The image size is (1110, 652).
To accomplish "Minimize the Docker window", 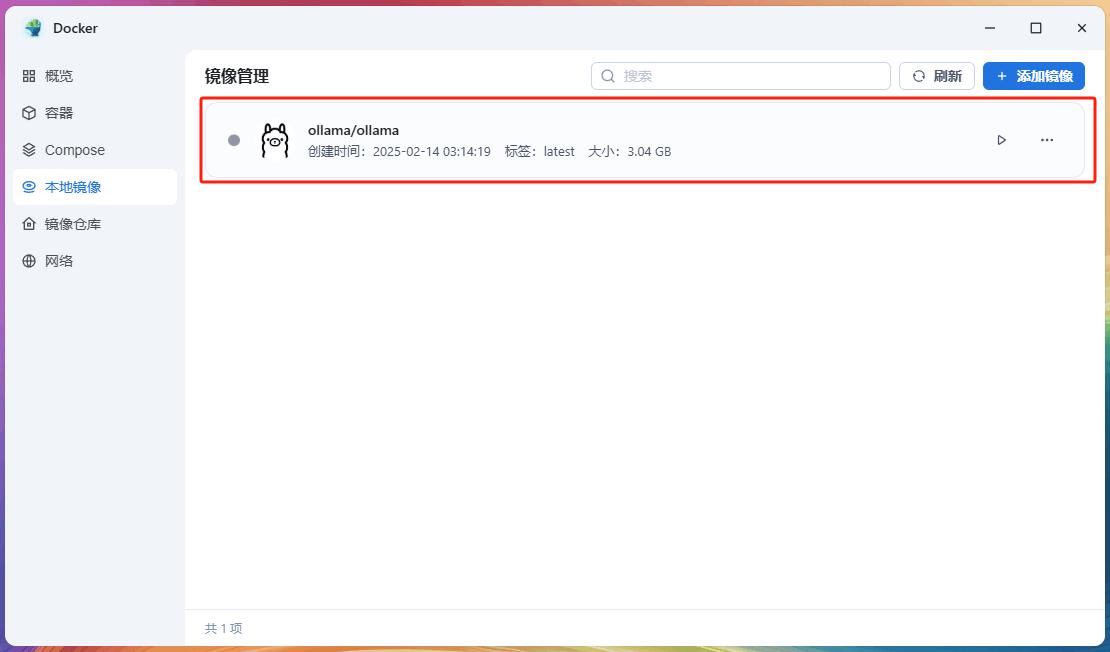I will 990,28.
